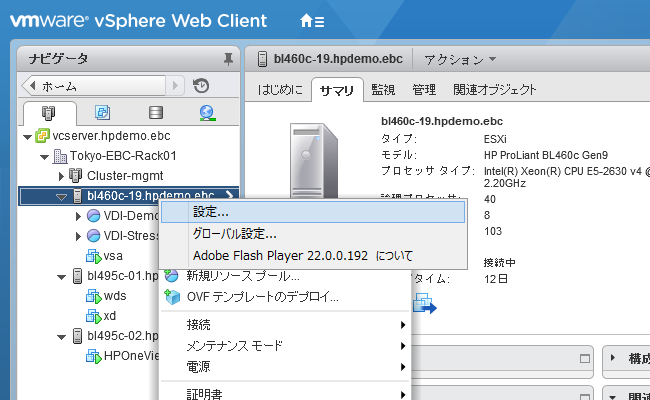This screenshot has height=400, width=650.
Task: Collapse the vcserver.hpdemo.ebc tree node
Action: 27,137
